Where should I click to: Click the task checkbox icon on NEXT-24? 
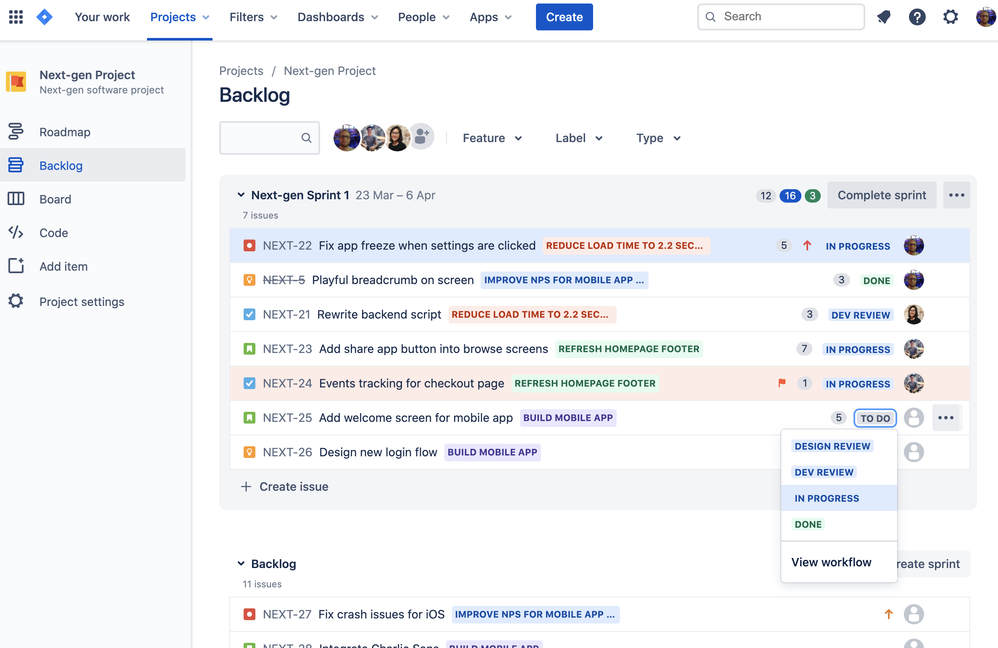[250, 383]
